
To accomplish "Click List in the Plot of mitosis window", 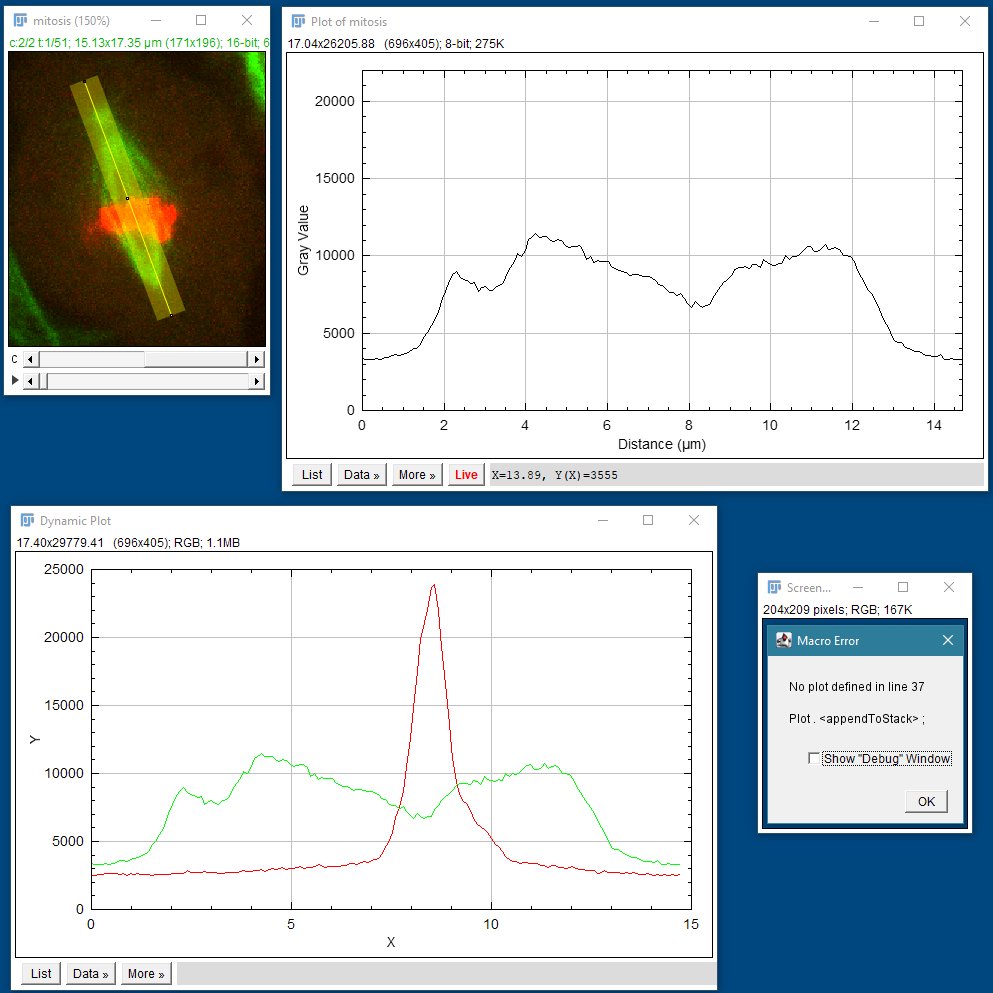I will coord(310,474).
